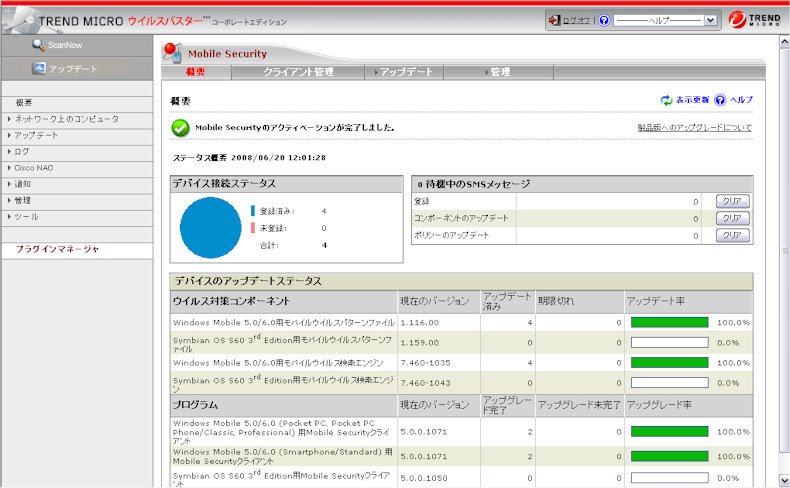Click the 表示更新 link

(692, 100)
